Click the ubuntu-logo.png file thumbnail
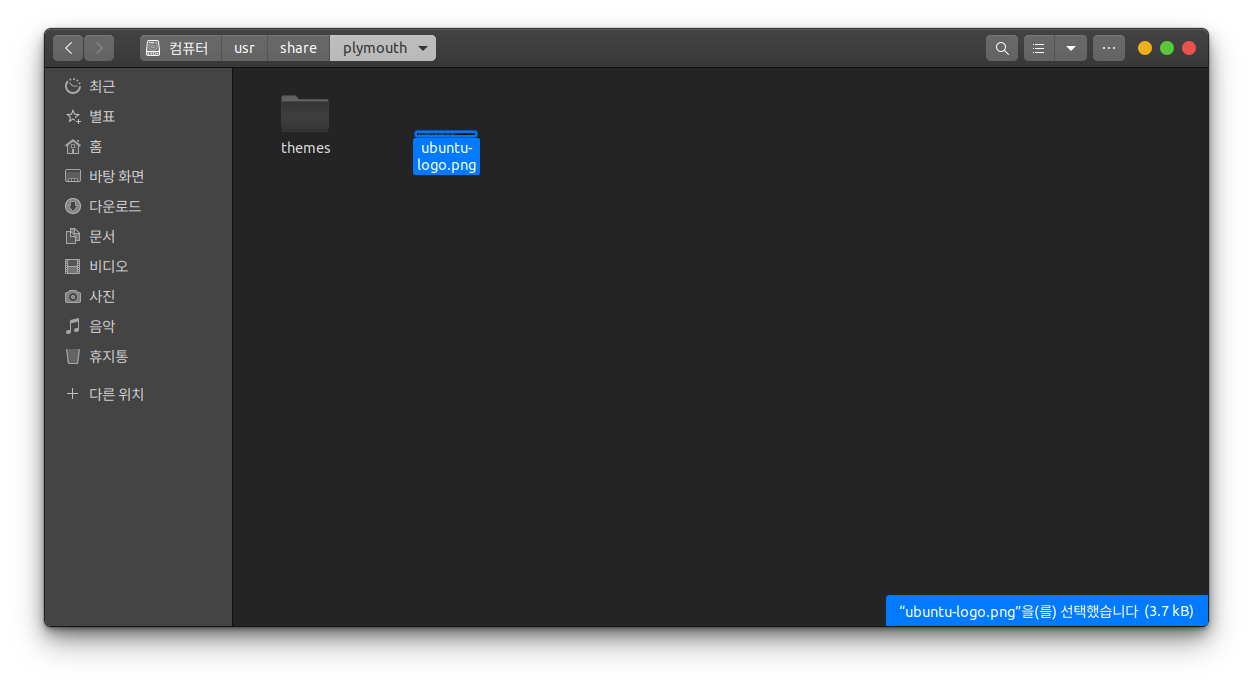This screenshot has width=1253, height=687. 446,134
